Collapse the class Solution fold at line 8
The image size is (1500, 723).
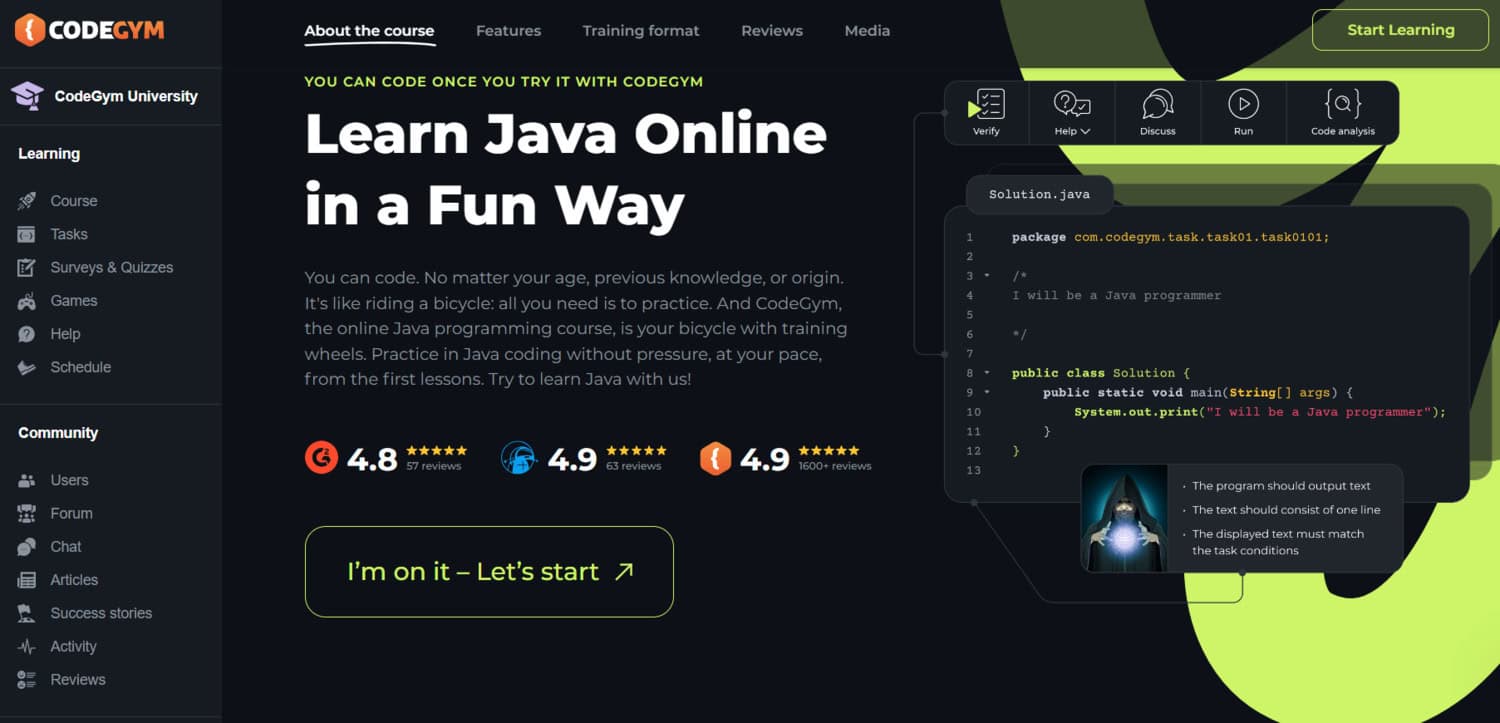pyautogui.click(x=988, y=373)
